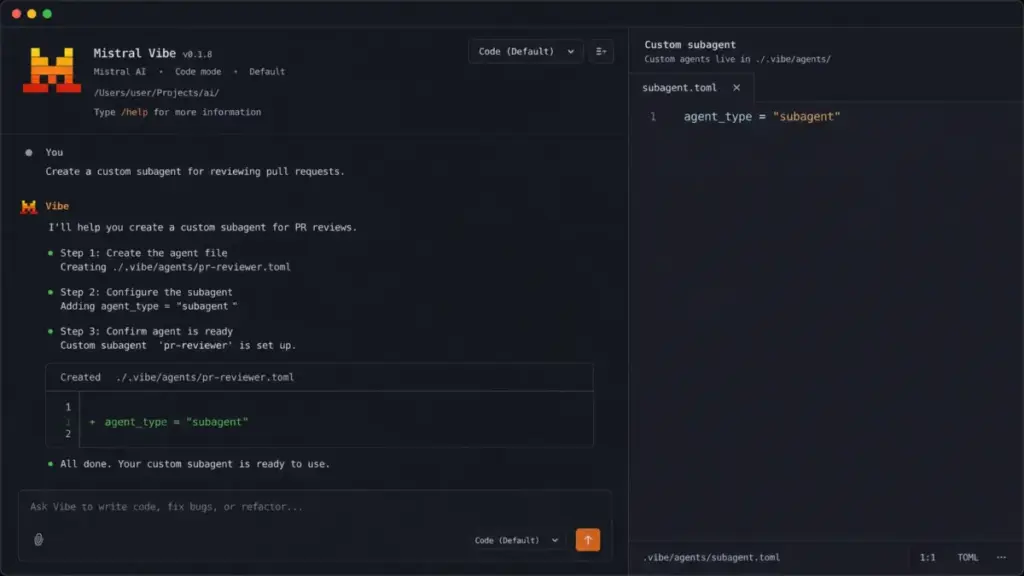Click the small Vibe avatar icon in chat
The height and width of the screenshot is (576, 1024).
(x=29, y=207)
